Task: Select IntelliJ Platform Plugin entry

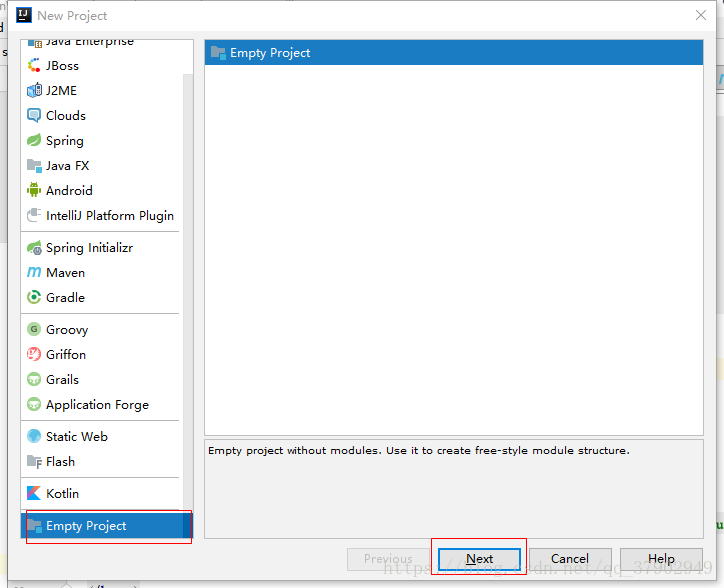Action: pos(102,215)
